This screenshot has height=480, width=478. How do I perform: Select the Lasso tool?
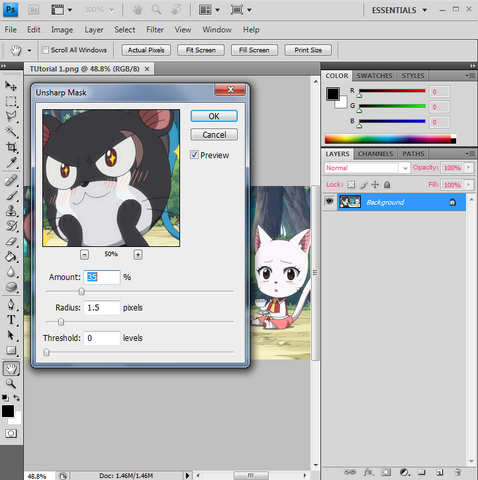coord(11,116)
